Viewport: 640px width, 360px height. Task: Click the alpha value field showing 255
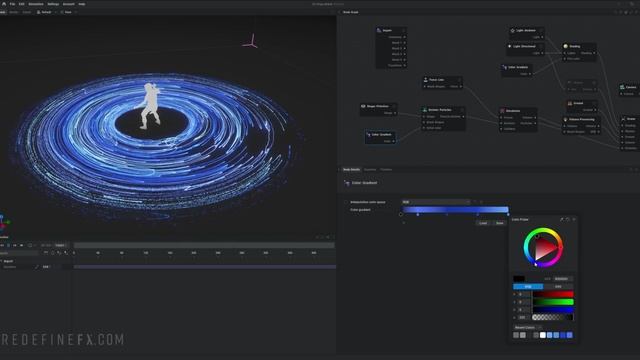[524, 317]
